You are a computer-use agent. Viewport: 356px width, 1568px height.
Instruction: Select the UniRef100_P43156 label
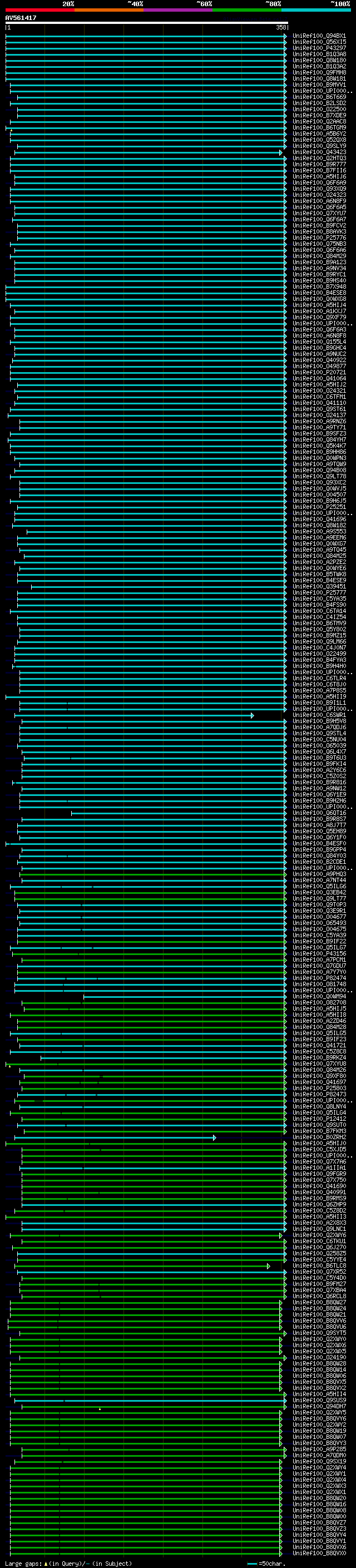coord(319,954)
